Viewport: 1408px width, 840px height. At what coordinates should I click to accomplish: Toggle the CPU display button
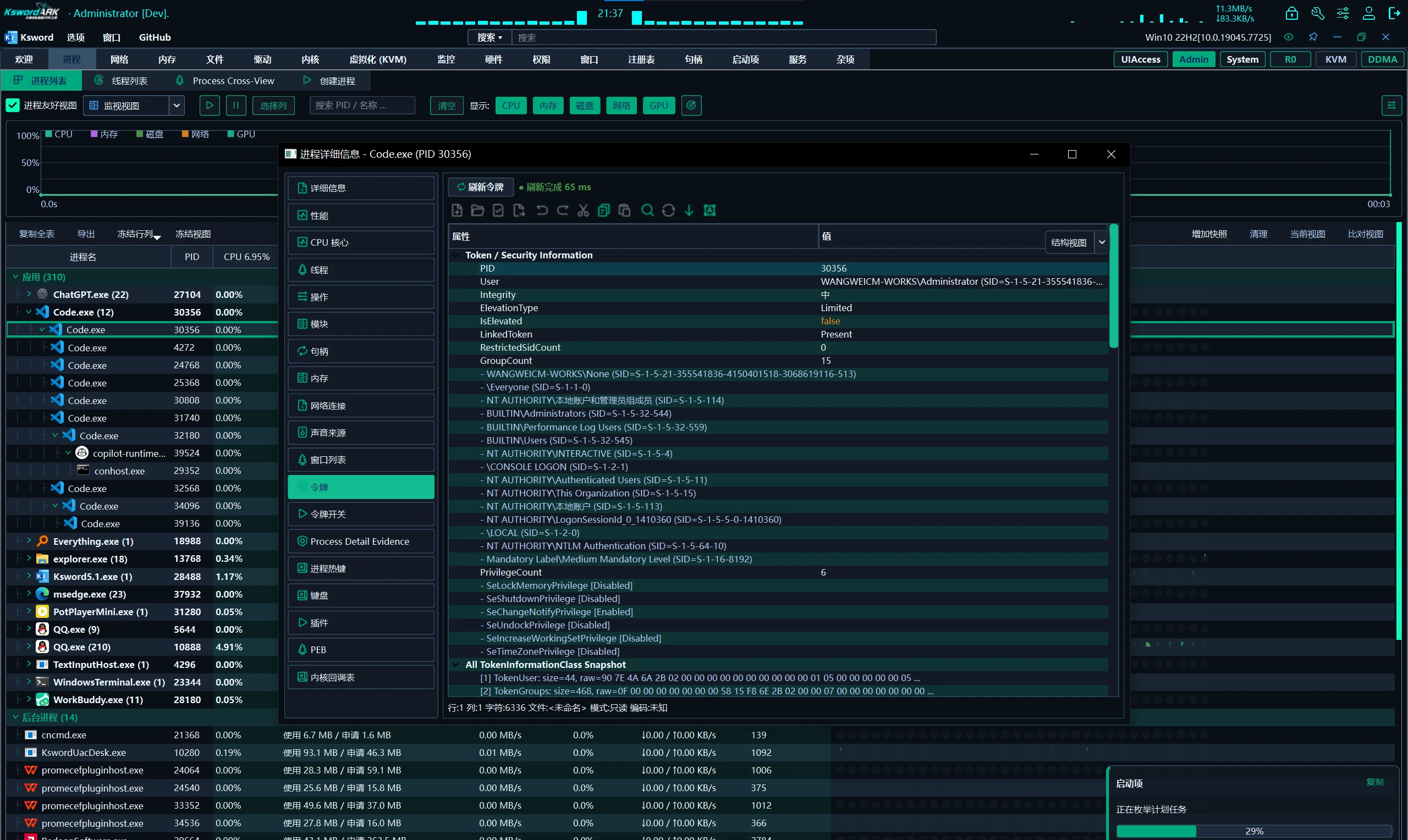point(510,106)
